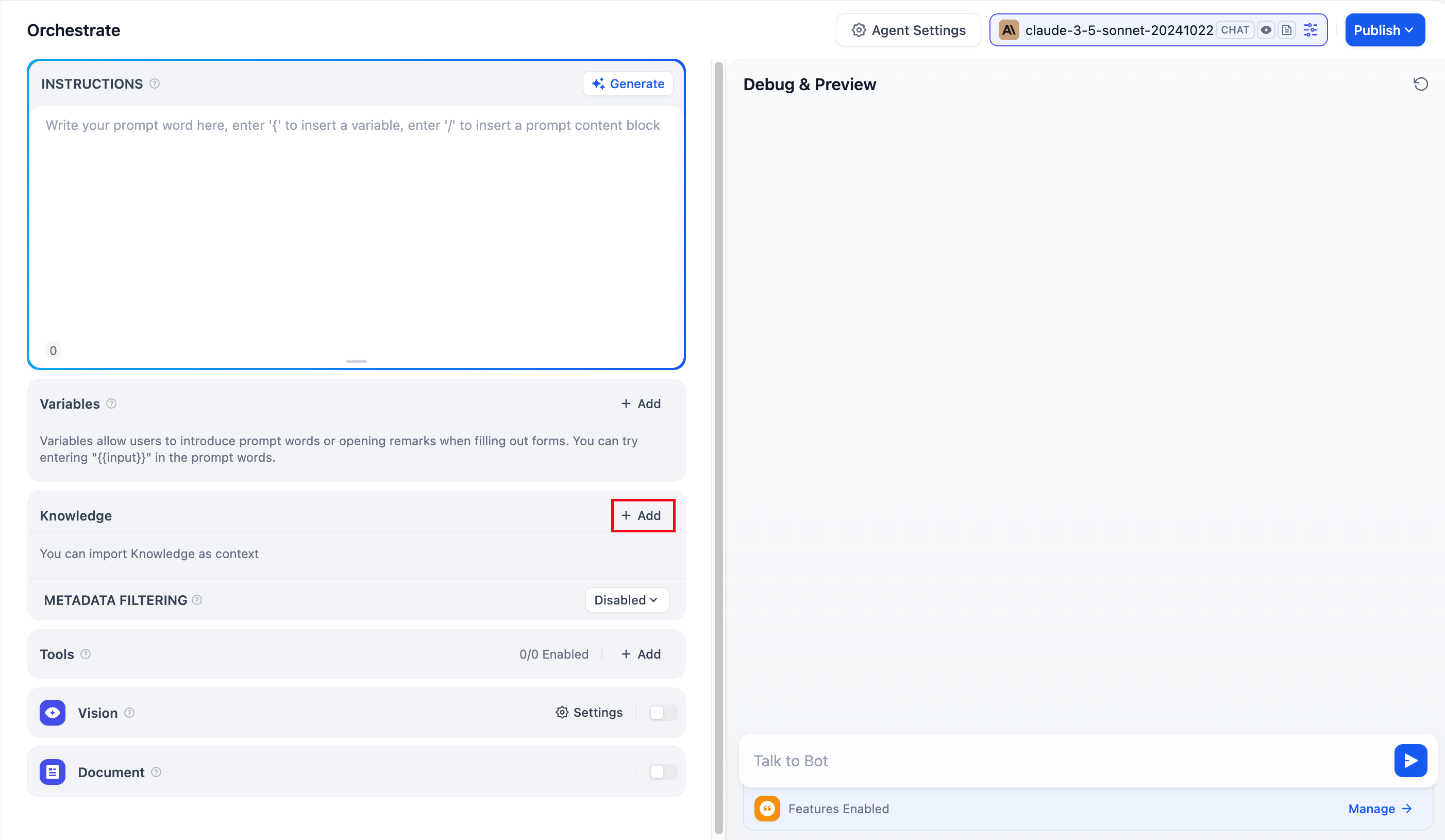This screenshot has width=1445, height=840.
Task: Click the vision eye badge on model selector
Action: (x=1266, y=30)
